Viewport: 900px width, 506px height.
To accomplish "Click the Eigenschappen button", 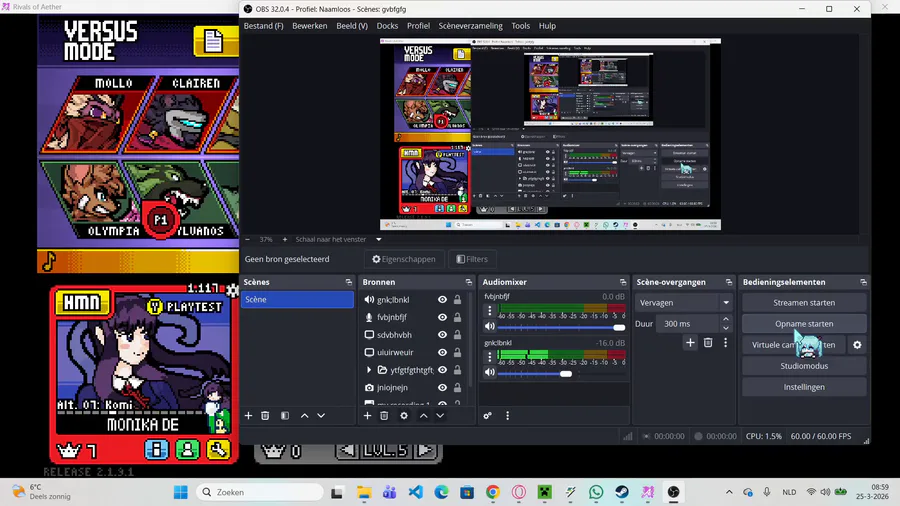I will (404, 259).
